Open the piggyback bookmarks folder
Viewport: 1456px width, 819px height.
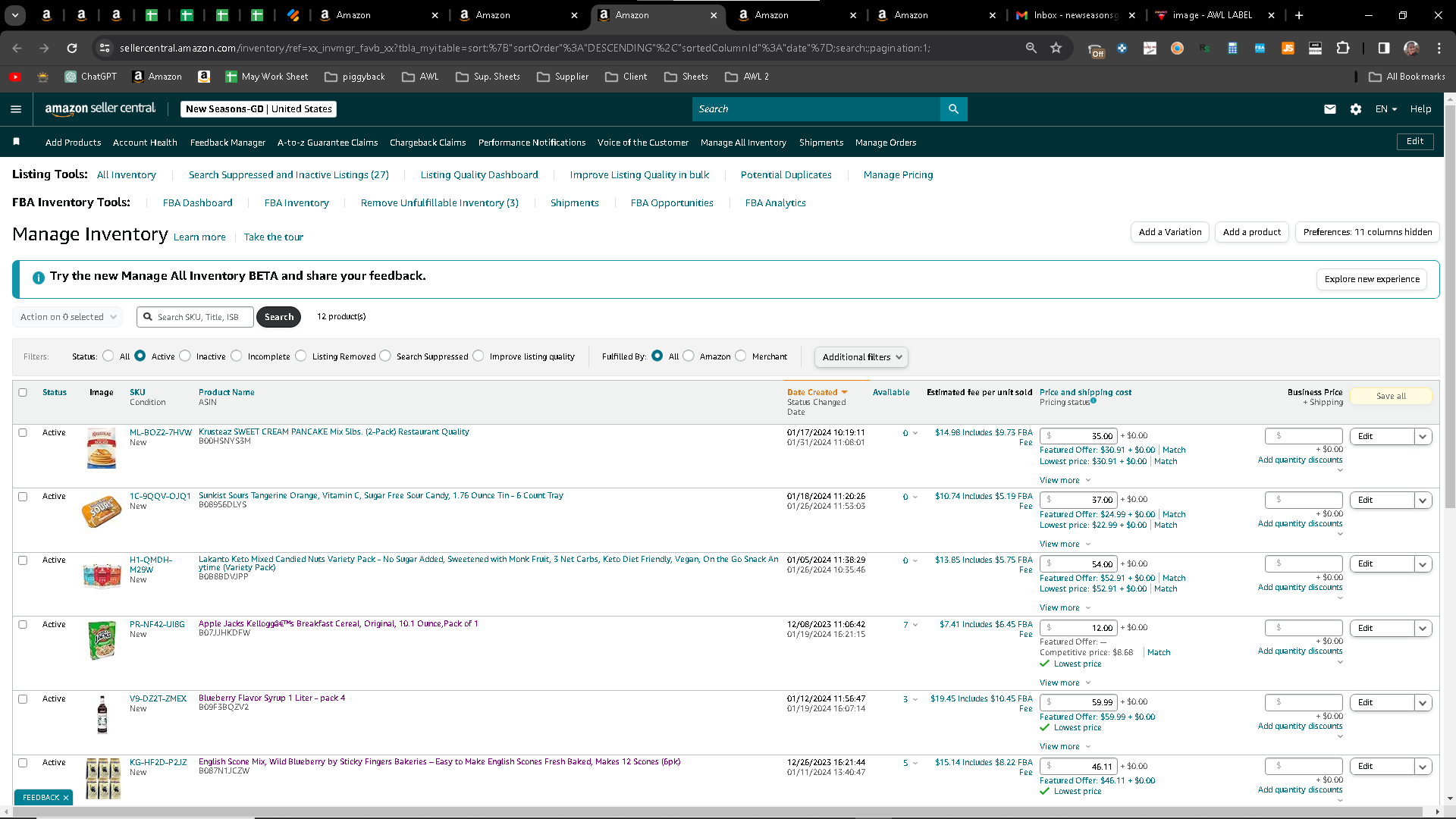[x=355, y=77]
